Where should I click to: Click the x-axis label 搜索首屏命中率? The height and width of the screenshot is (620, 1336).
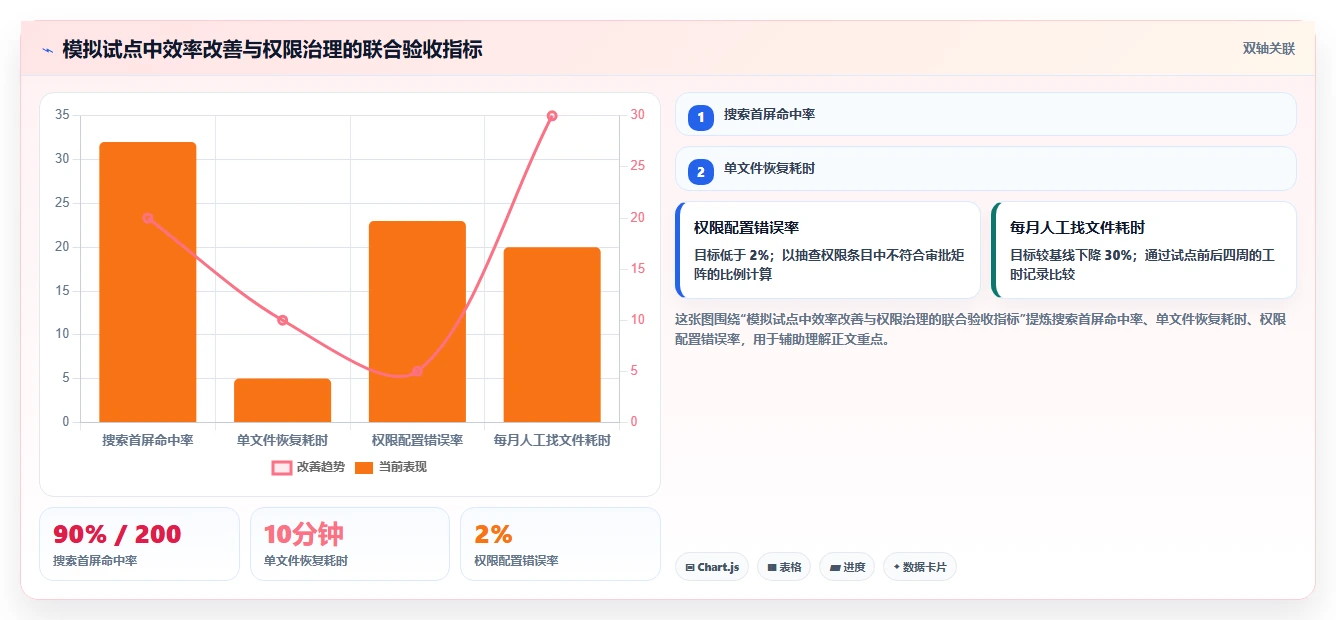(x=148, y=440)
